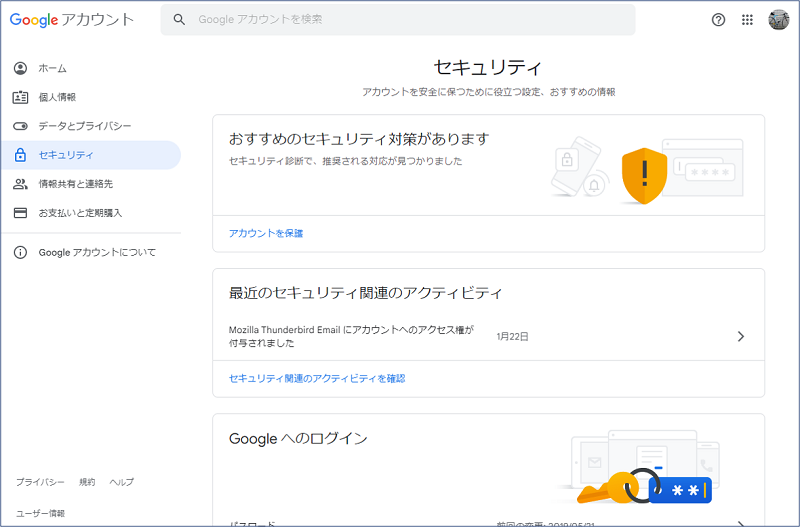Open the Mozilla Thunderbird Email activity entry
Image resolution: width=800 pixels, height=527 pixels.
click(488, 336)
